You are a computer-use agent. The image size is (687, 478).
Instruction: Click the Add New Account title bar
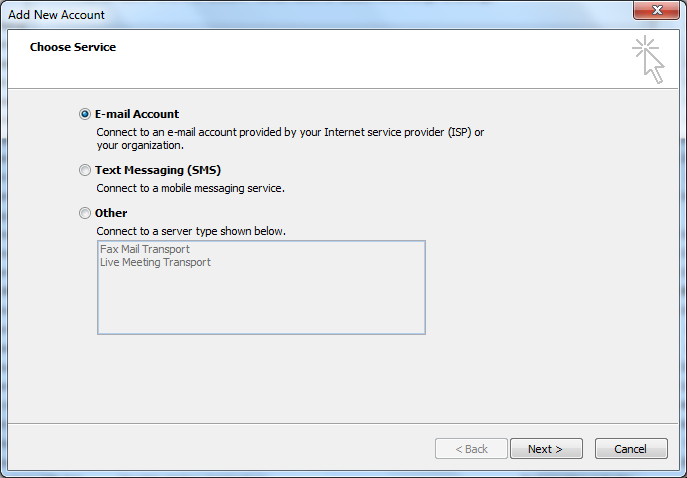(x=300, y=14)
